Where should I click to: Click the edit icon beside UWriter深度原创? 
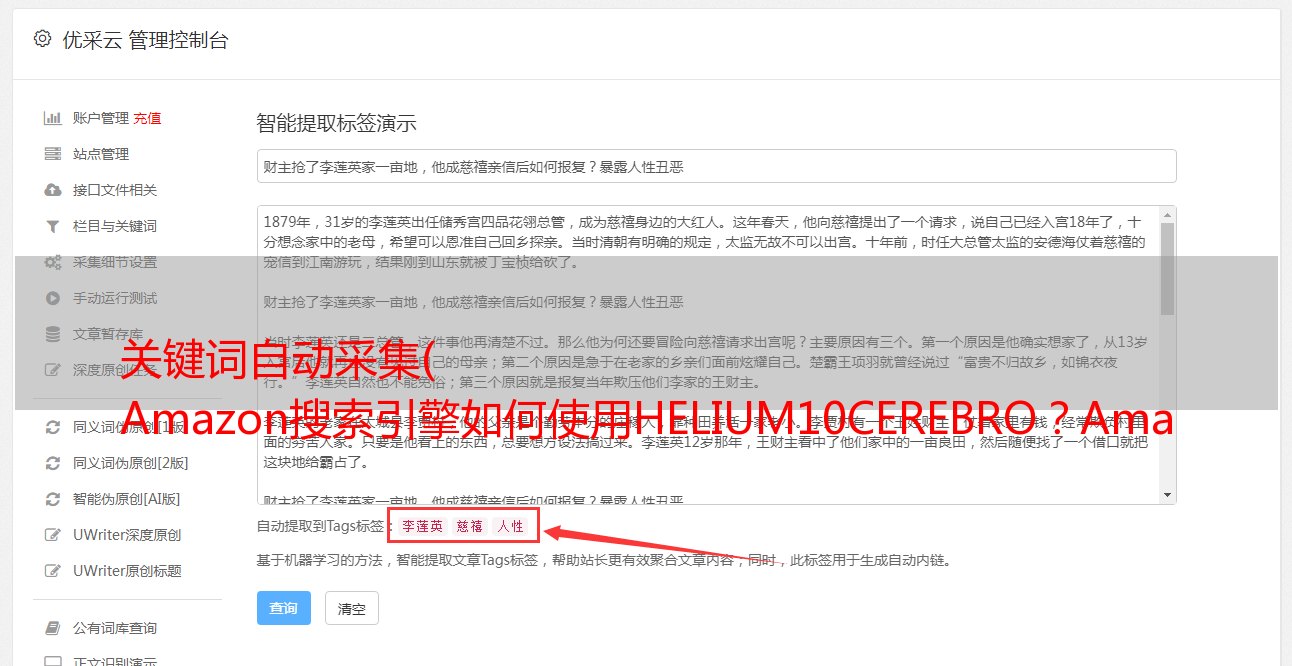(x=53, y=535)
